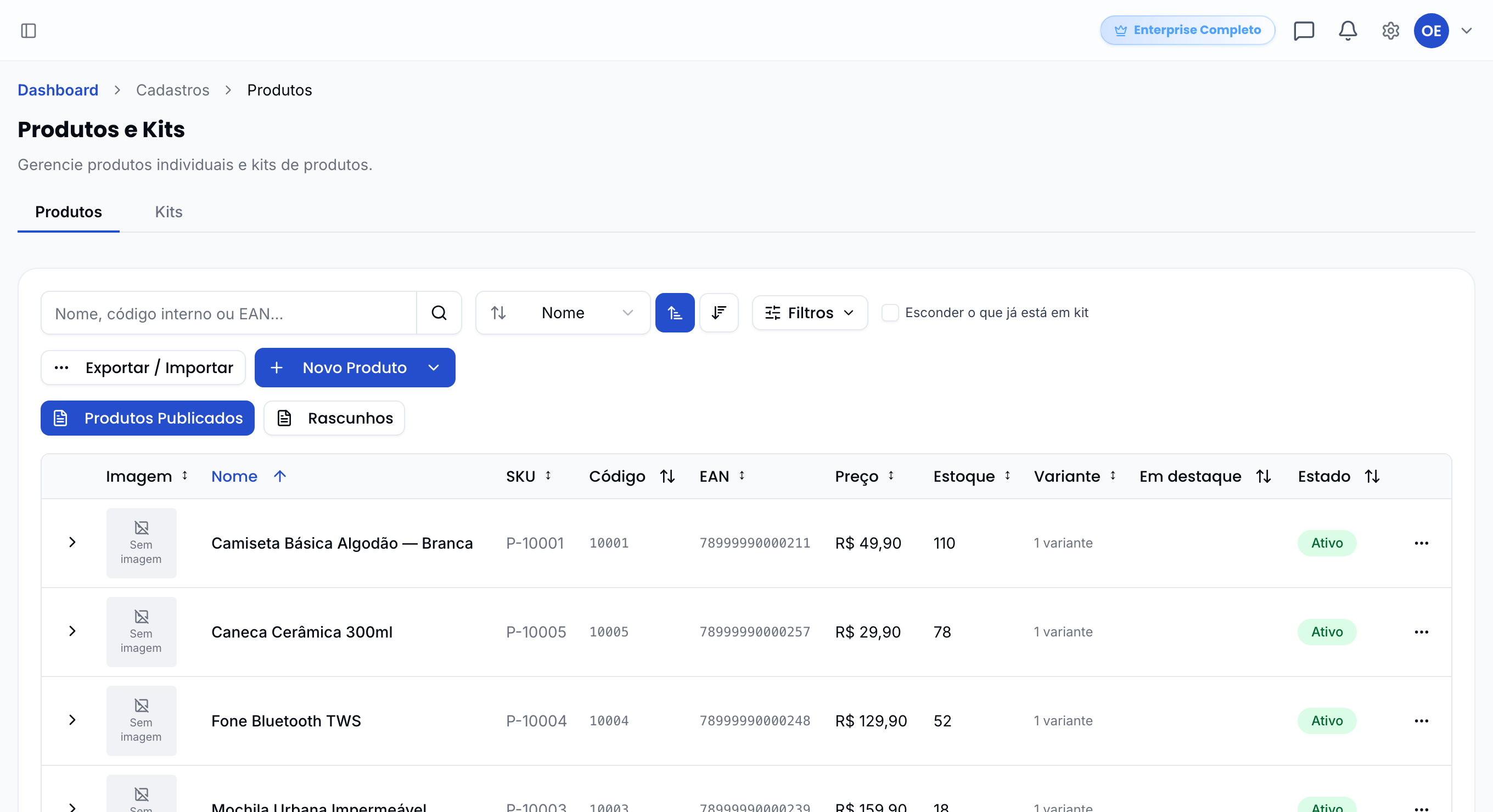Image resolution: width=1493 pixels, height=812 pixels.
Task: Open notifications bell
Action: pos(1348,31)
